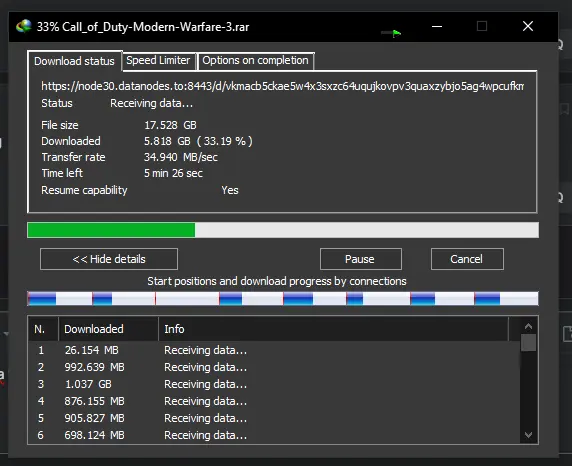Screen dimensions: 572x466
Task: Click the Resume capability Yes value
Action: pyautogui.click(x=230, y=190)
